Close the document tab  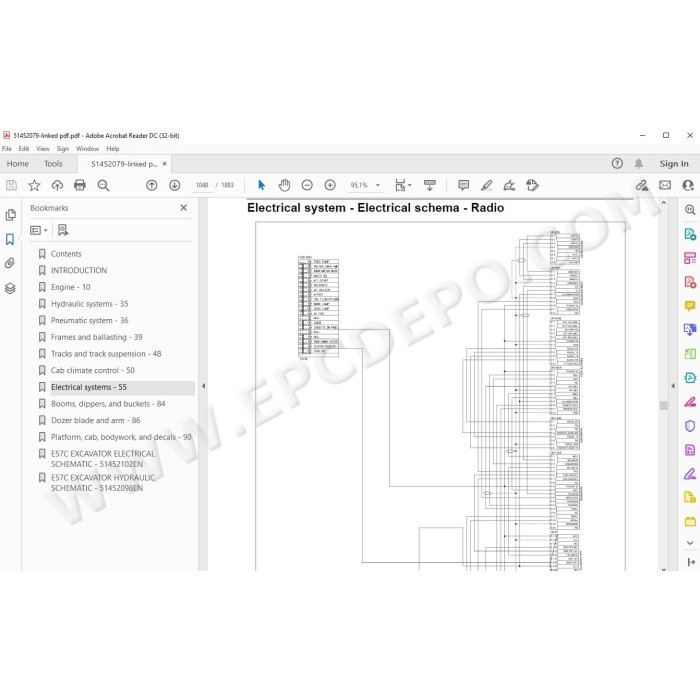[164, 164]
